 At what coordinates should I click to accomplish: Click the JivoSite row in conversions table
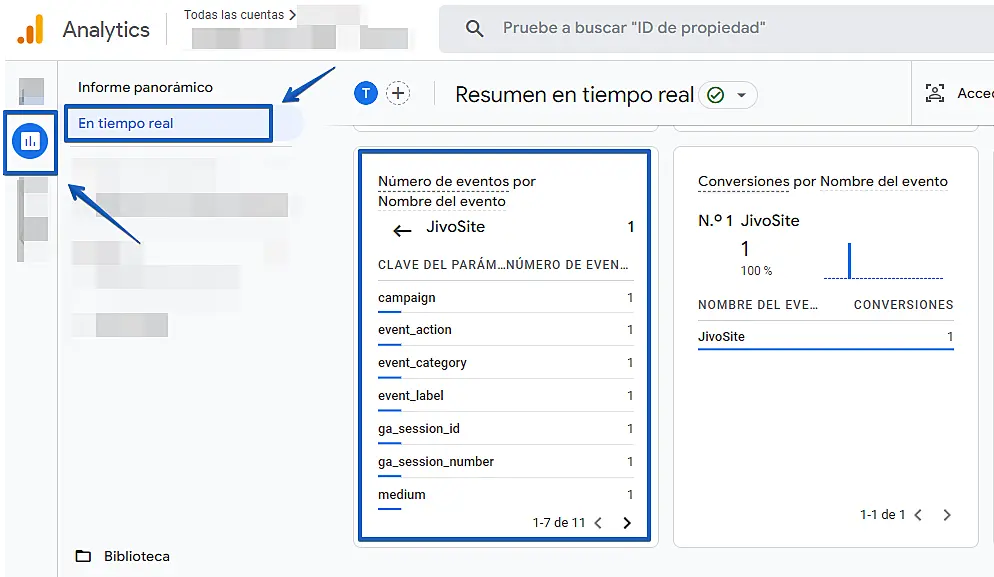point(825,337)
